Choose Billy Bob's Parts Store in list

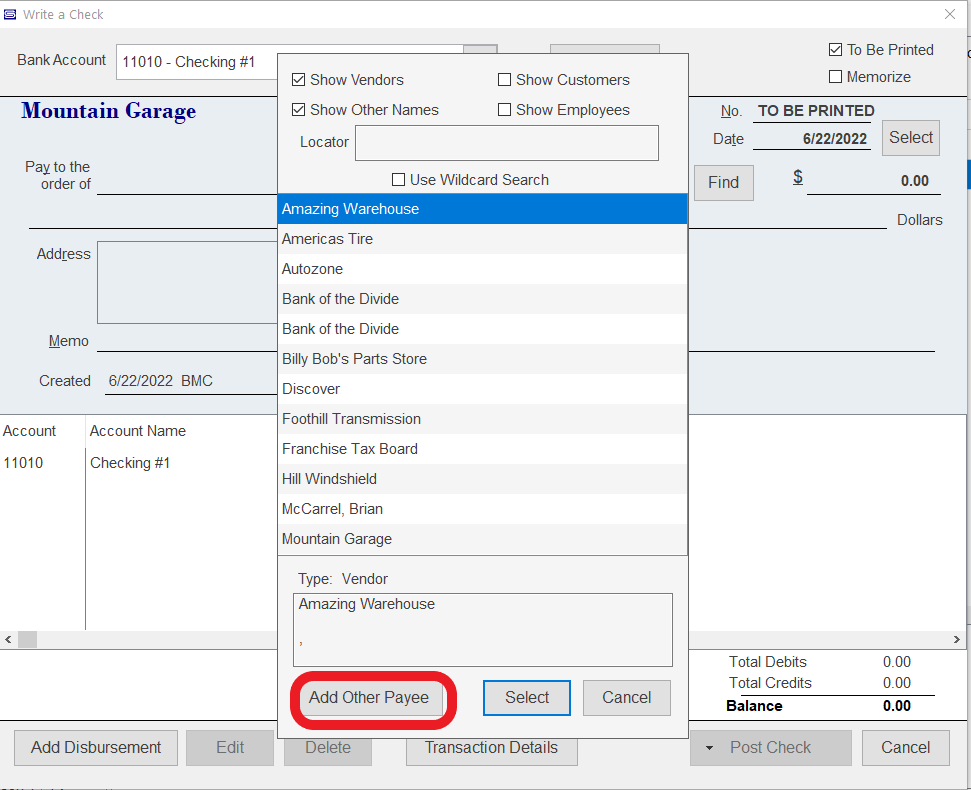click(354, 359)
